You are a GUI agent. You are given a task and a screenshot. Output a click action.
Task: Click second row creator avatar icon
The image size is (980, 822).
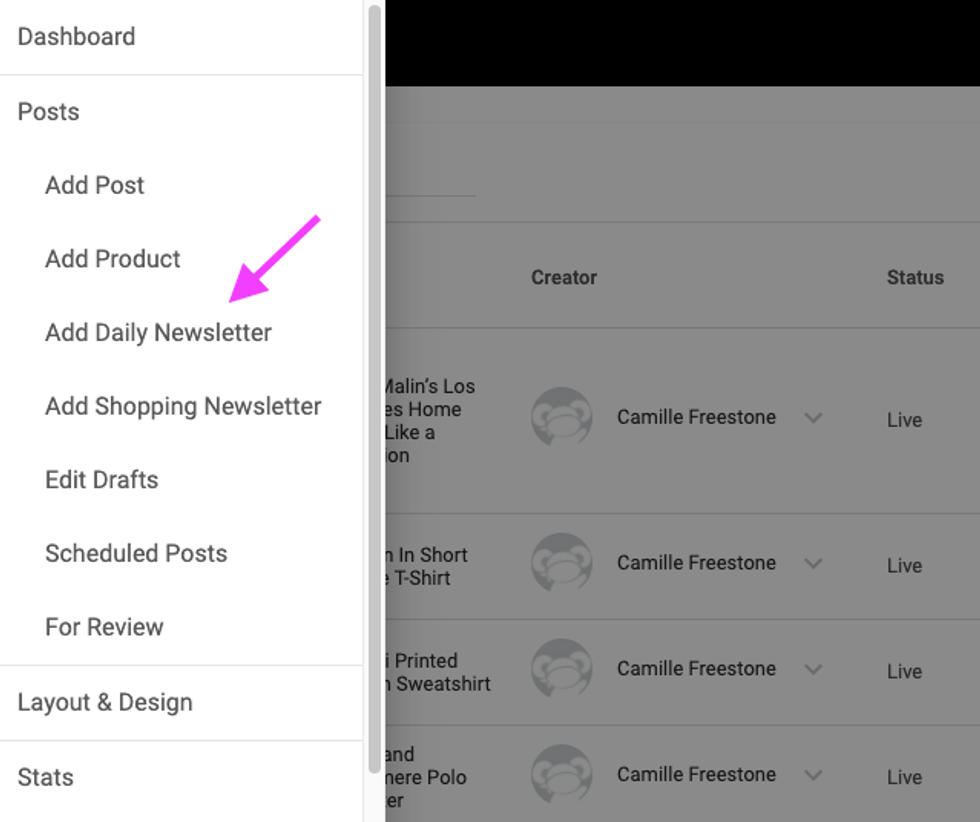click(561, 563)
